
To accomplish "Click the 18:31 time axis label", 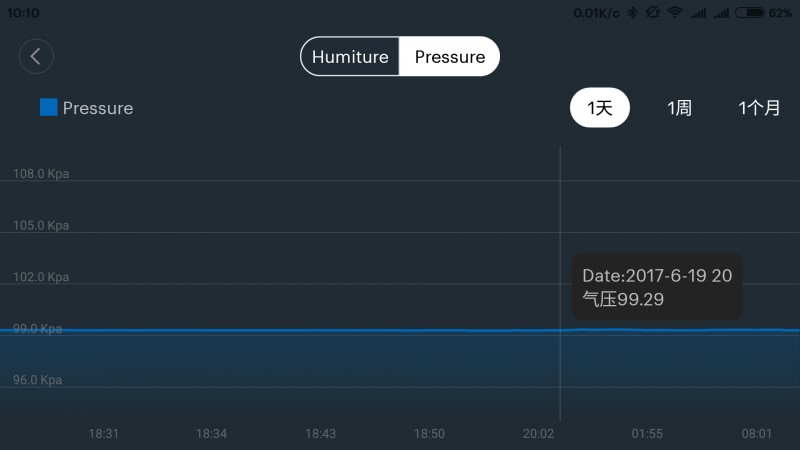I will 104,434.
